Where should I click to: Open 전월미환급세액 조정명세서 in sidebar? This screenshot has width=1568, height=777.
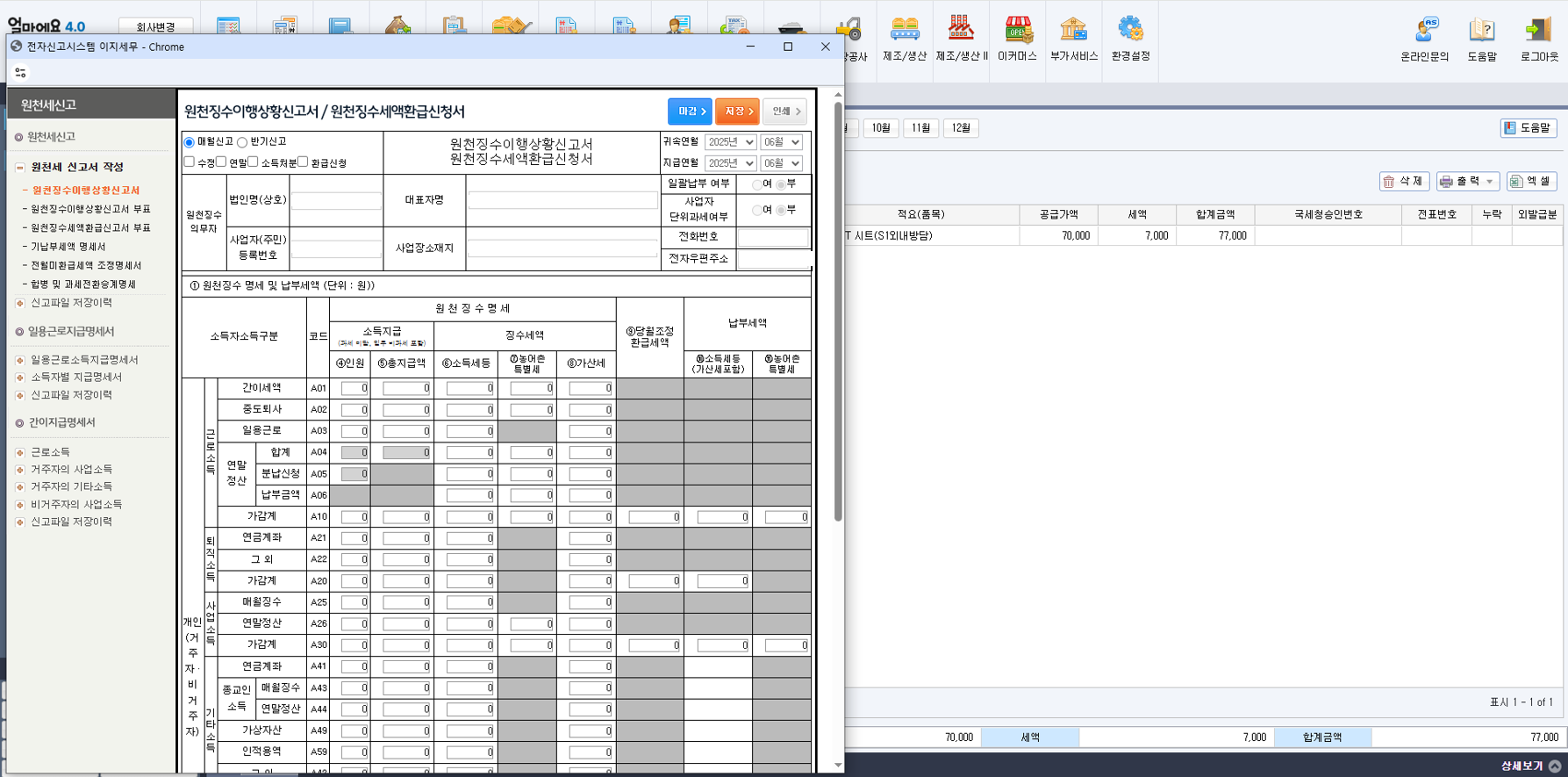(86, 265)
